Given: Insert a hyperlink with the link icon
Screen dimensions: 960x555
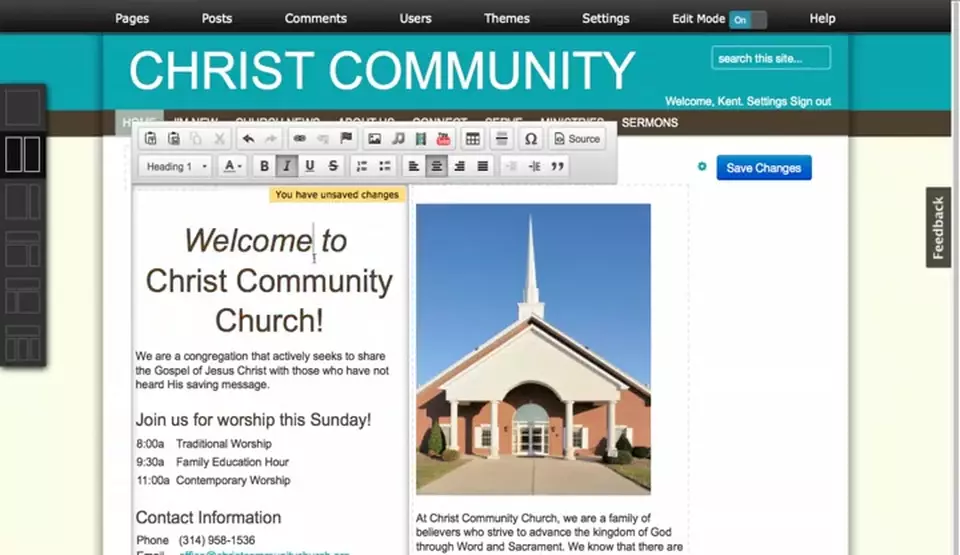Looking at the screenshot, I should (299, 139).
